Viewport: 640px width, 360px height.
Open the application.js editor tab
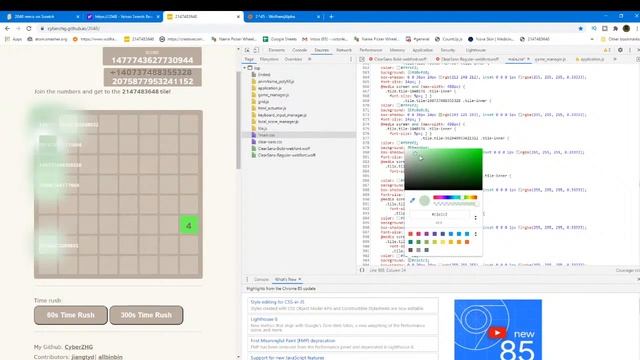point(589,59)
